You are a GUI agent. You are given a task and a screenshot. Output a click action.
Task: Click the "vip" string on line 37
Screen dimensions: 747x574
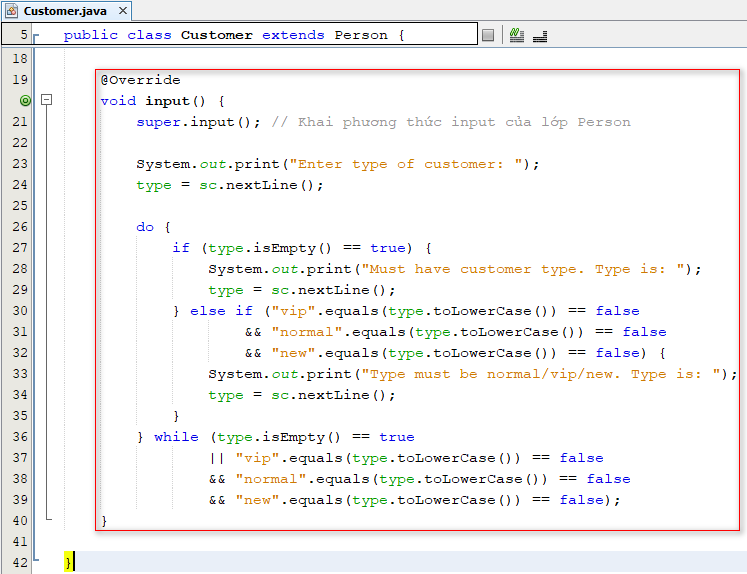click(257, 458)
